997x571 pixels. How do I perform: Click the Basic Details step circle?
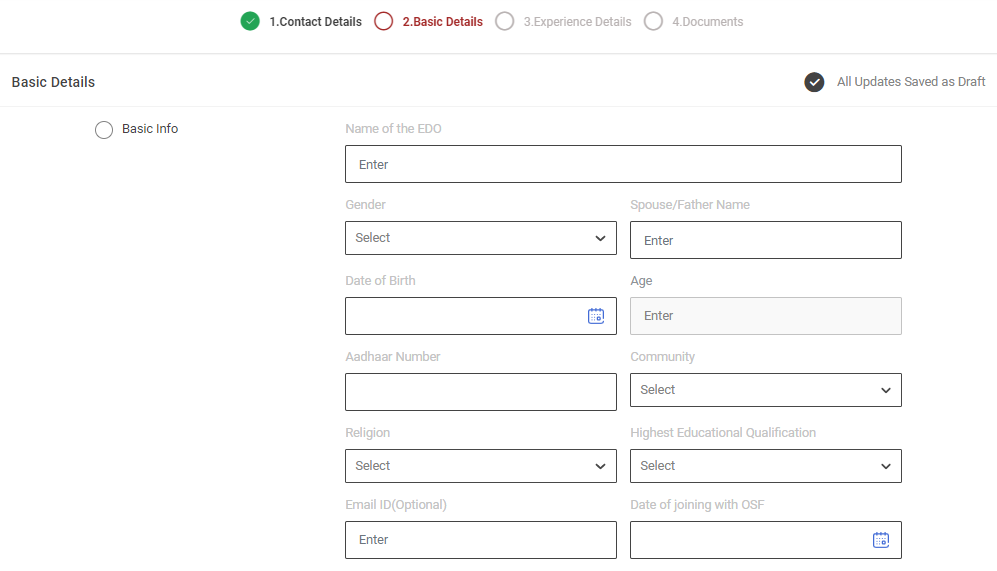[x=383, y=21]
